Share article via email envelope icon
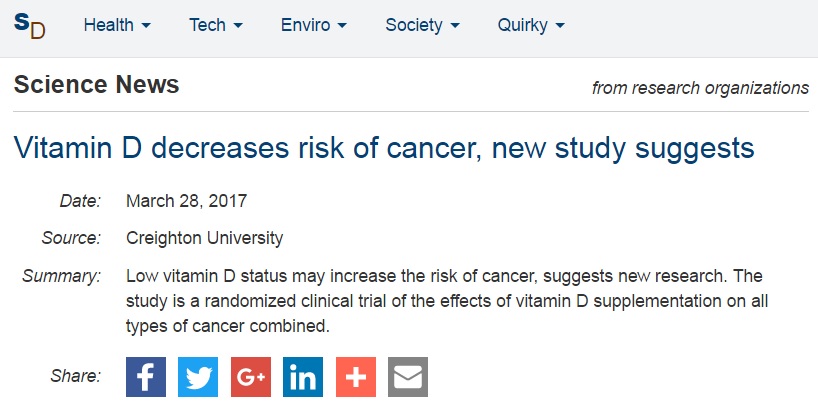The image size is (818, 409). click(x=407, y=376)
